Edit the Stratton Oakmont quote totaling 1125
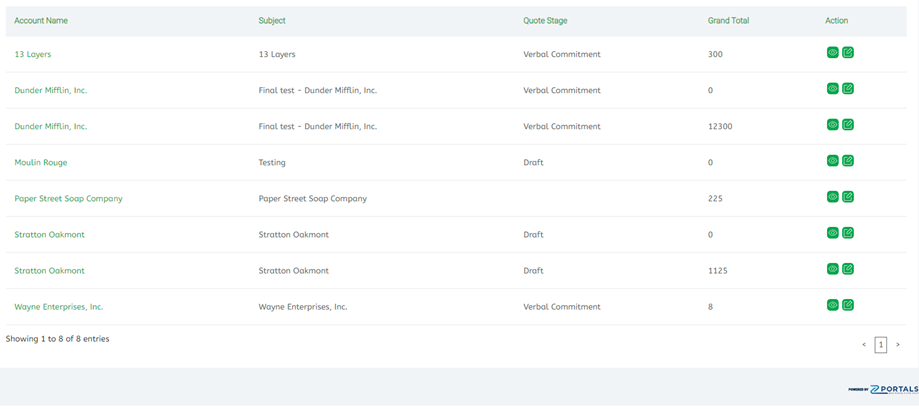 click(848, 269)
